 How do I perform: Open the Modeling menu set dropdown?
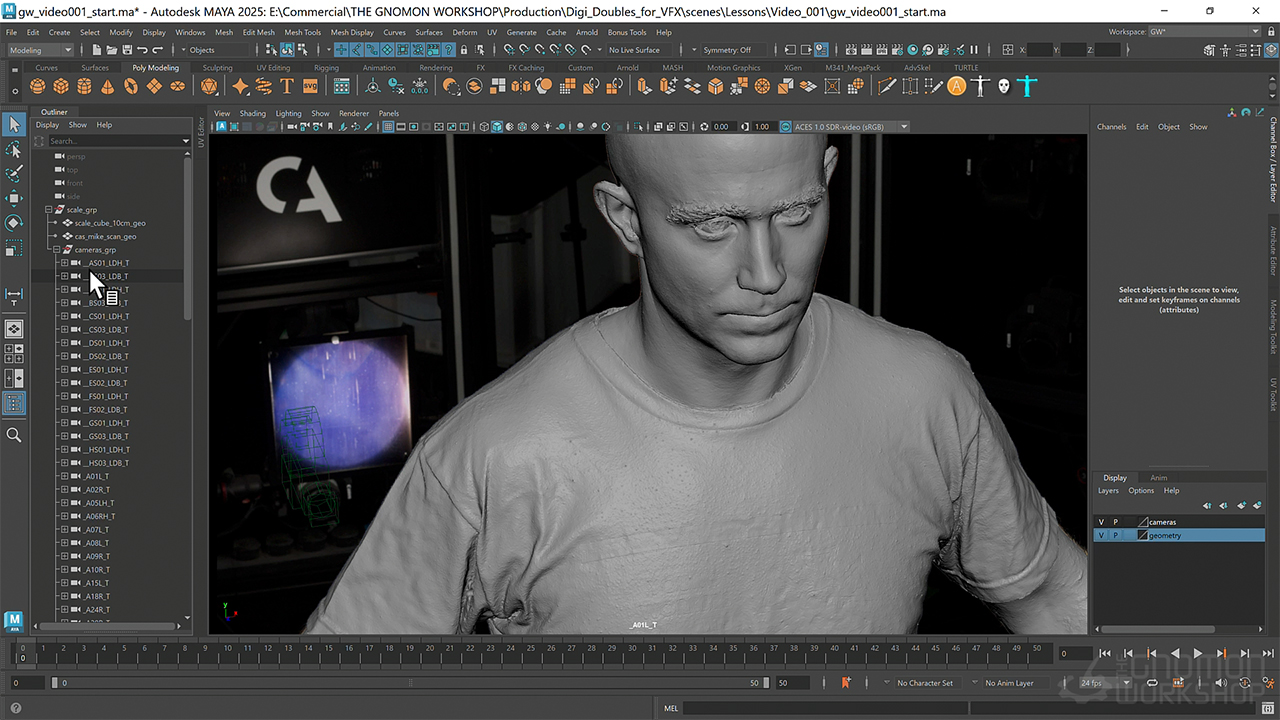pos(40,50)
